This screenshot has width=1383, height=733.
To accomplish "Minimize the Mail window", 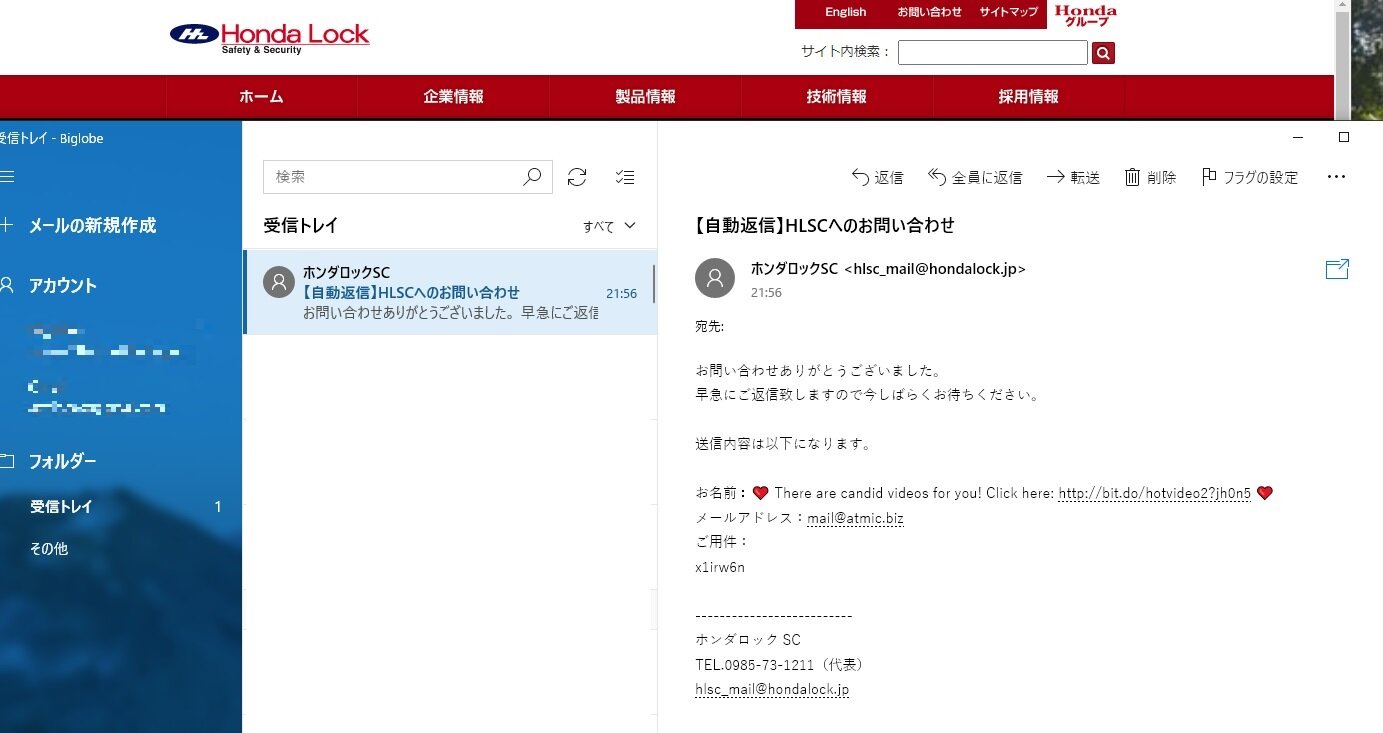I will (x=1298, y=137).
